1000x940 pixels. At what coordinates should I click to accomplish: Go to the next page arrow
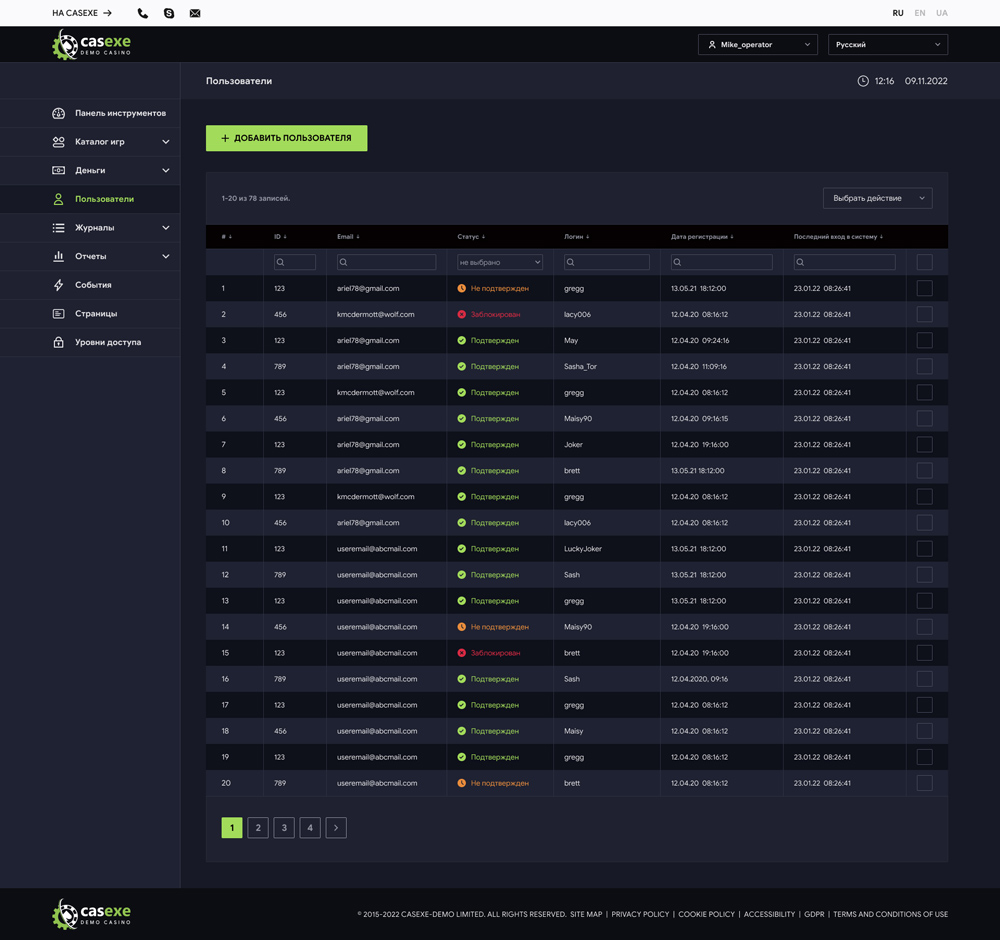pyautogui.click(x=336, y=828)
